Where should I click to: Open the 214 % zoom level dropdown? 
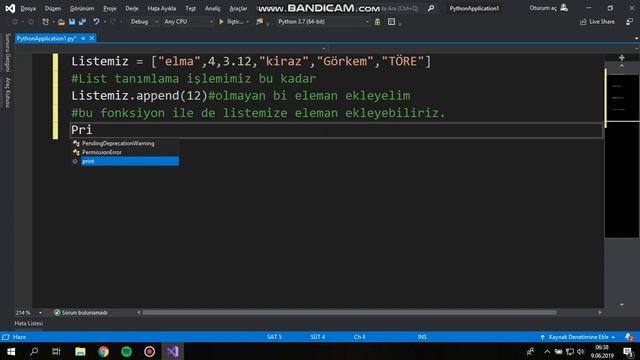tap(29, 313)
